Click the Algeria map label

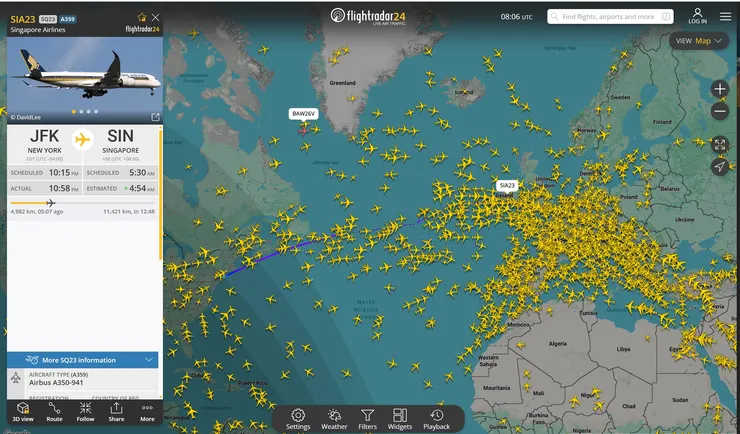[x=557, y=343]
